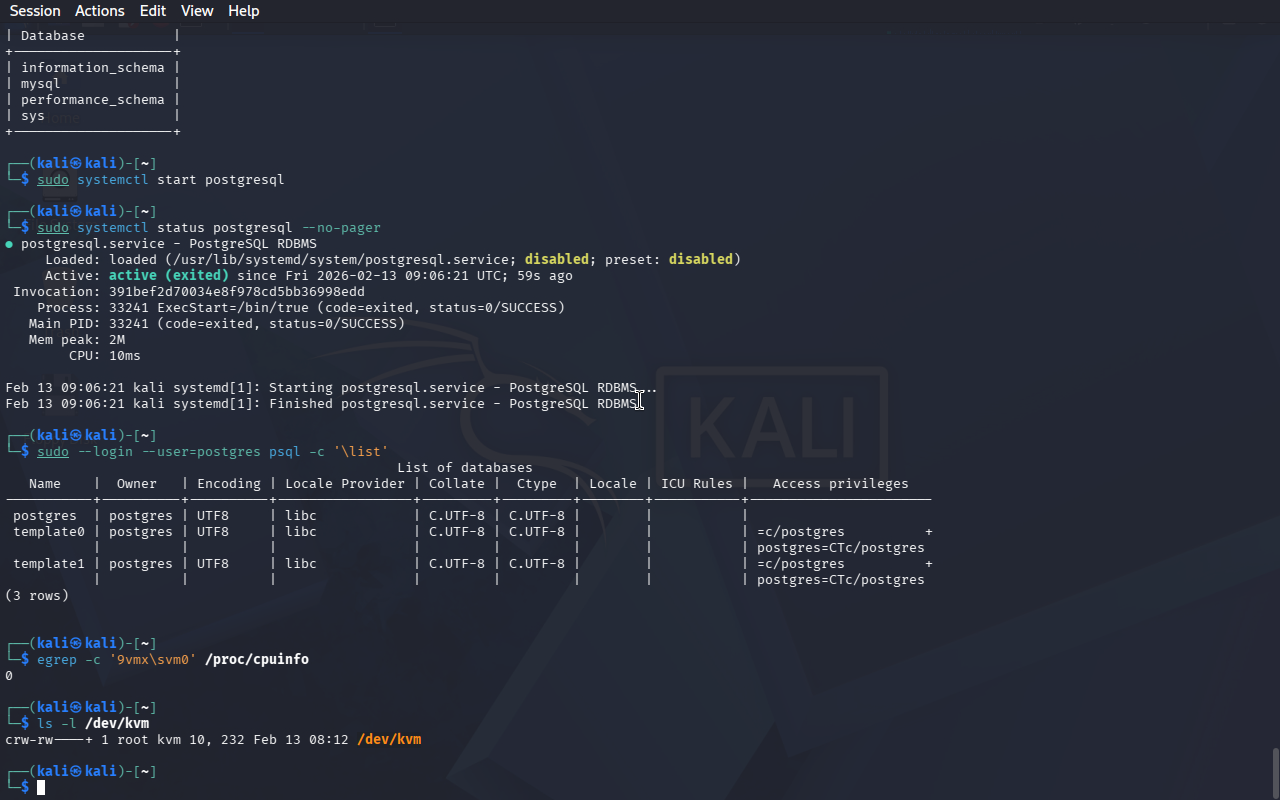Click information_schema in the MySQL database list
Viewport: 1280px width, 800px height.
(93, 68)
